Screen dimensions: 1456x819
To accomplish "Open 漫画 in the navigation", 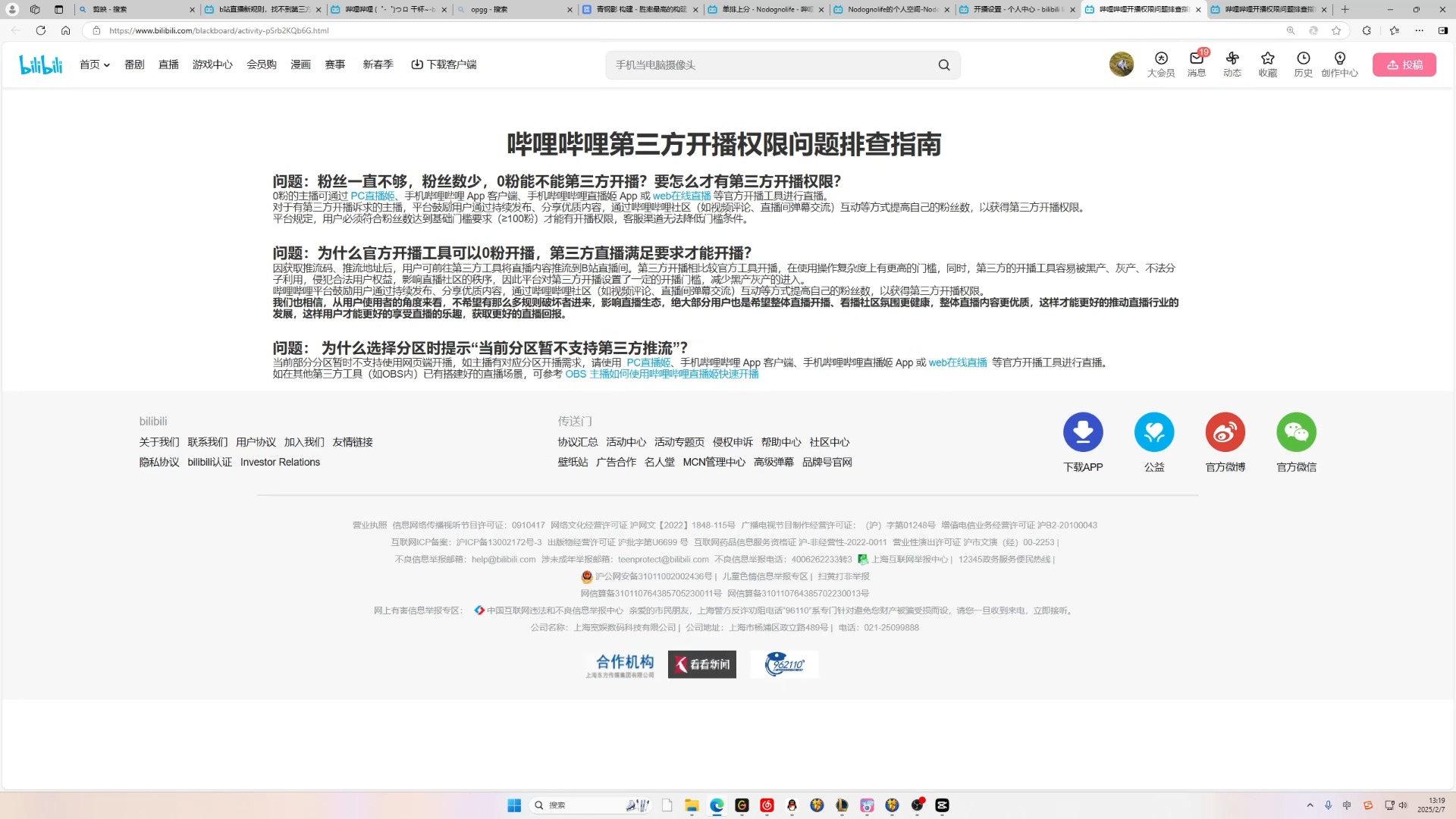I will (x=300, y=64).
